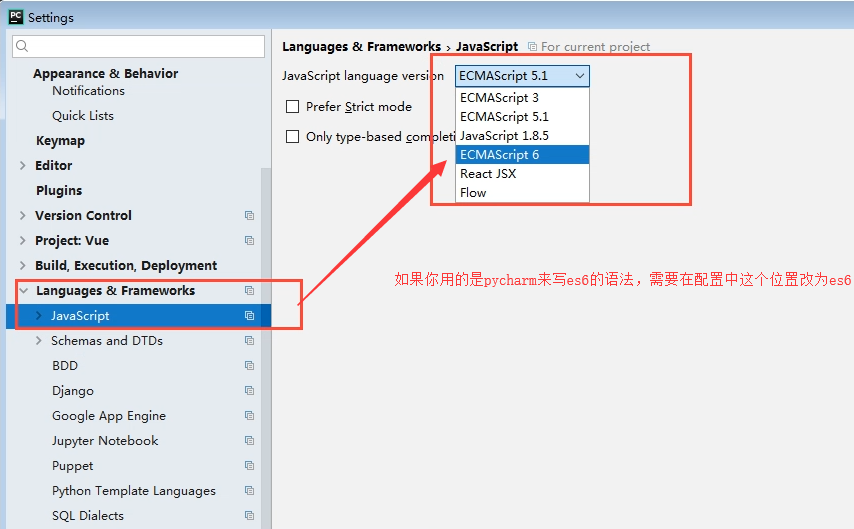Open the Keymap settings page
Viewport: 854px width, 529px height.
[x=60, y=141]
